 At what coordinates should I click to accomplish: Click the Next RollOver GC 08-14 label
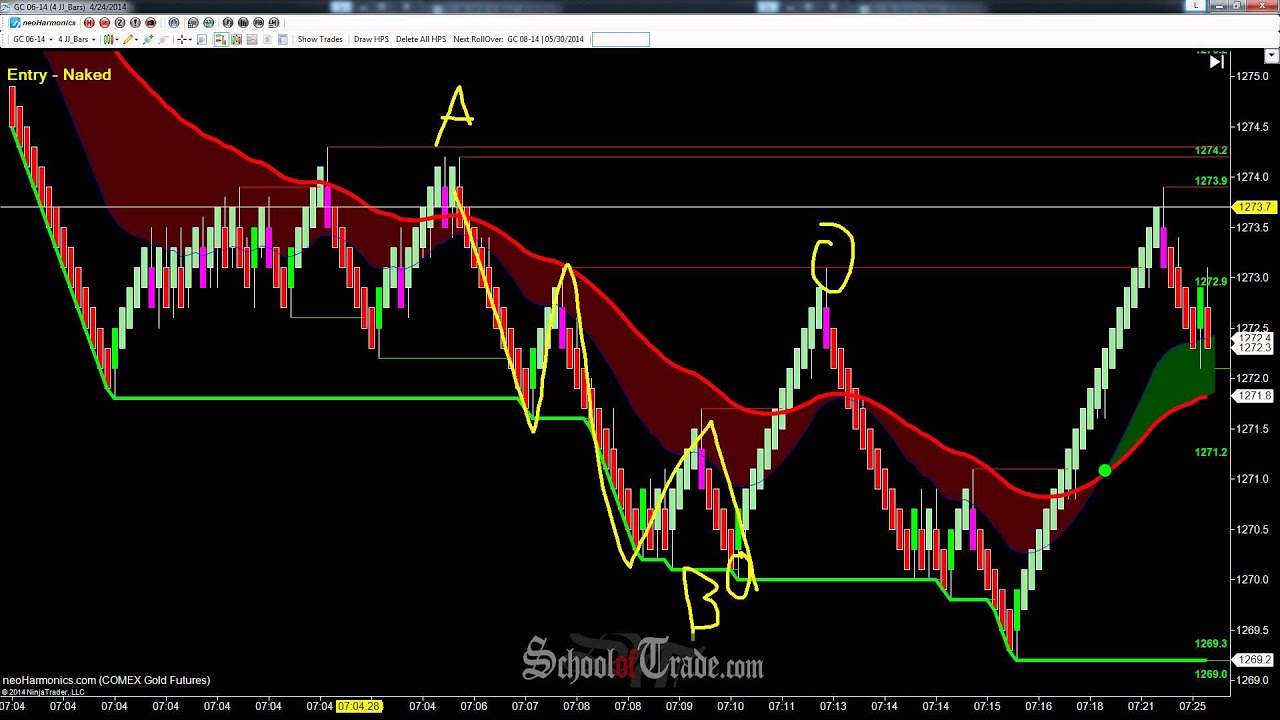point(518,39)
